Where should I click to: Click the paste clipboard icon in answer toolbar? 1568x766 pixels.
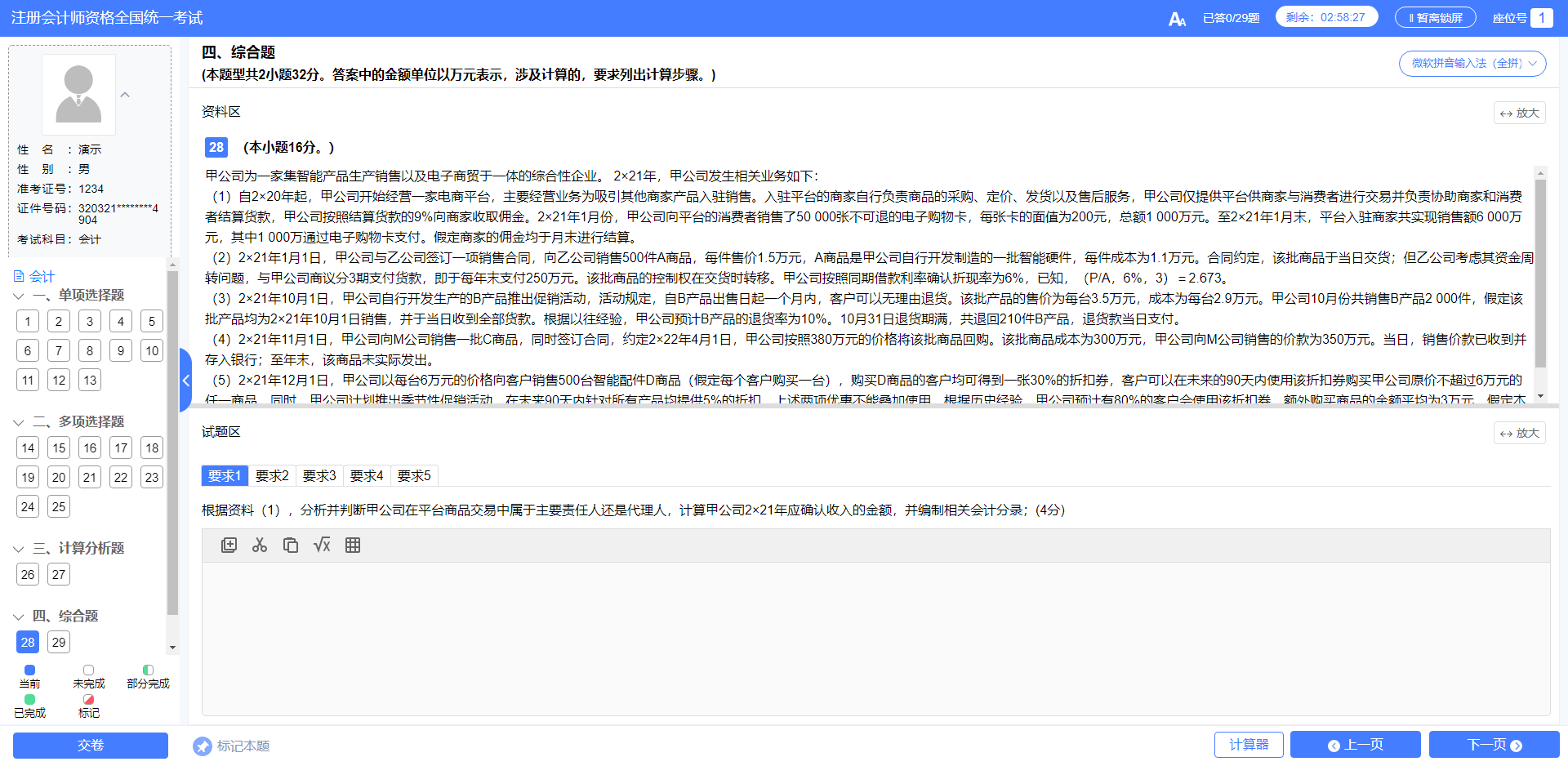[229, 545]
